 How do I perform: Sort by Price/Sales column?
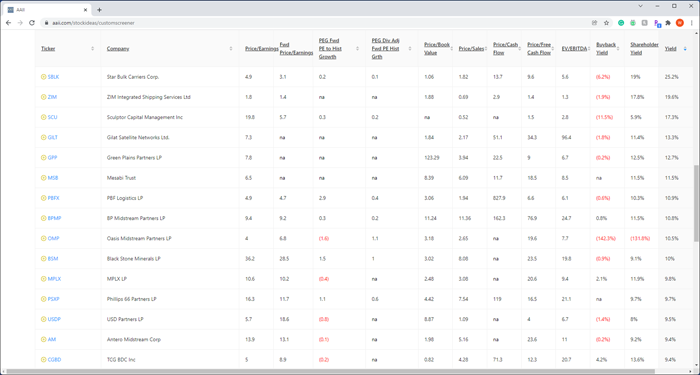471,49
